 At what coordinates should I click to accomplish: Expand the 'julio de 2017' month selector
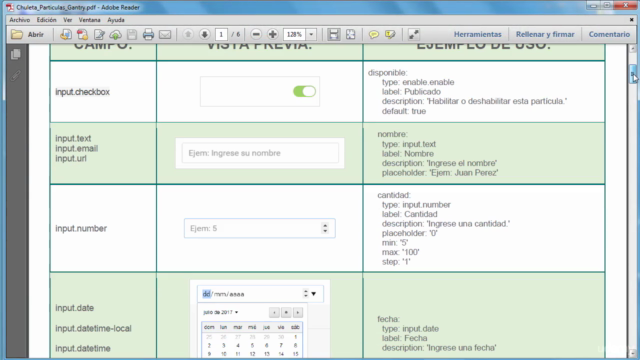[x=220, y=312]
